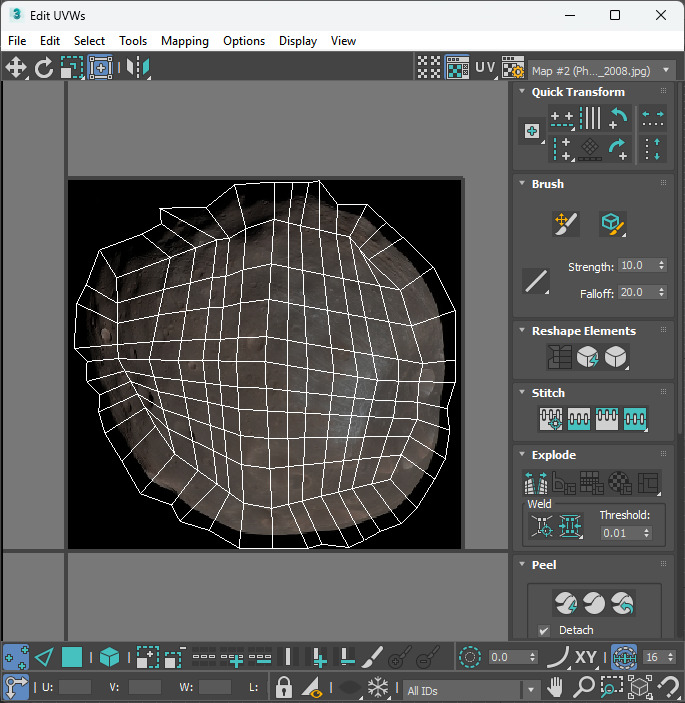The height and width of the screenshot is (703, 685).
Task: Open the Display menu
Action: (x=298, y=41)
